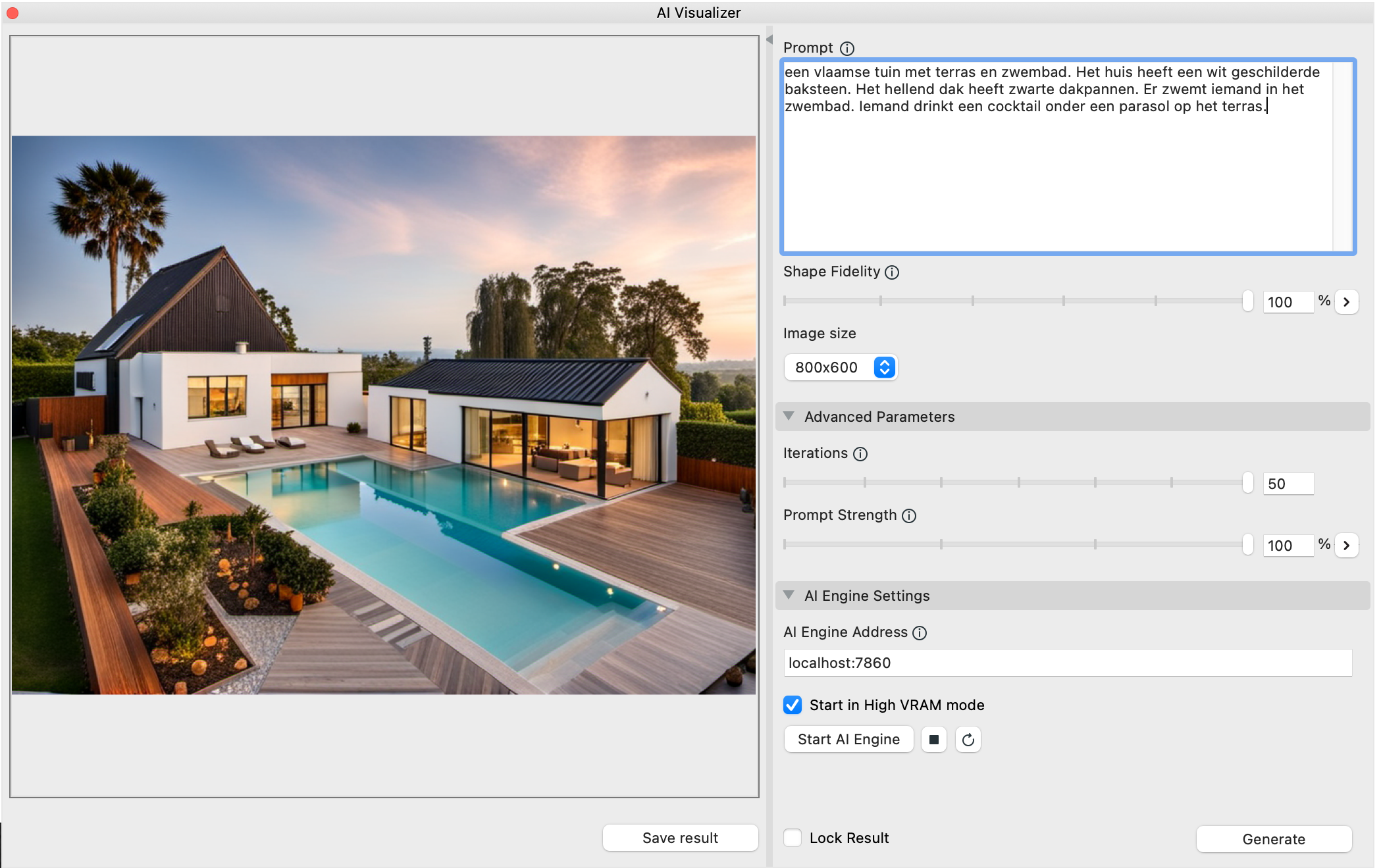The width and height of the screenshot is (1381, 868).
Task: Click the AI Engine Address info icon
Action: [x=920, y=633]
